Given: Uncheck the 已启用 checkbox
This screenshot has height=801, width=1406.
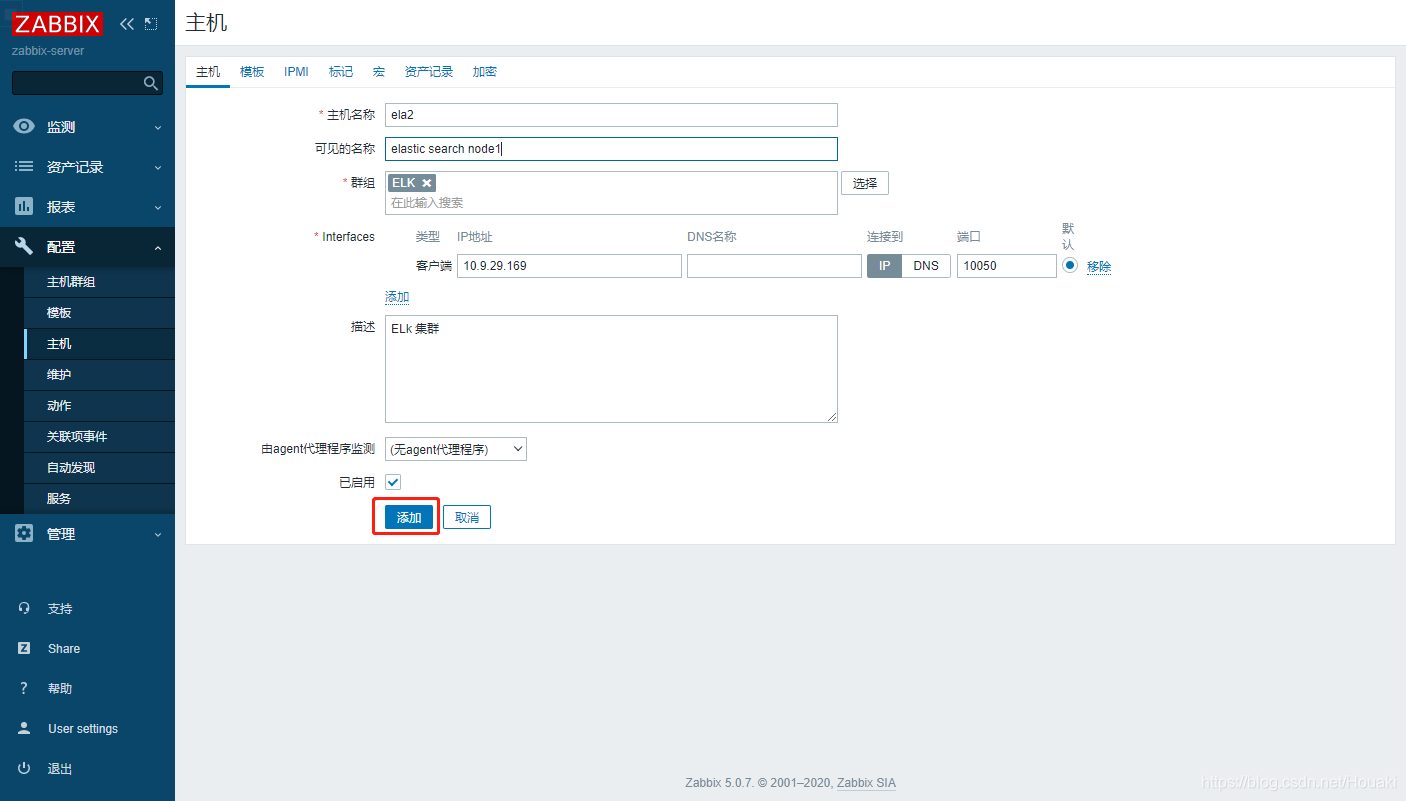Looking at the screenshot, I should point(393,482).
